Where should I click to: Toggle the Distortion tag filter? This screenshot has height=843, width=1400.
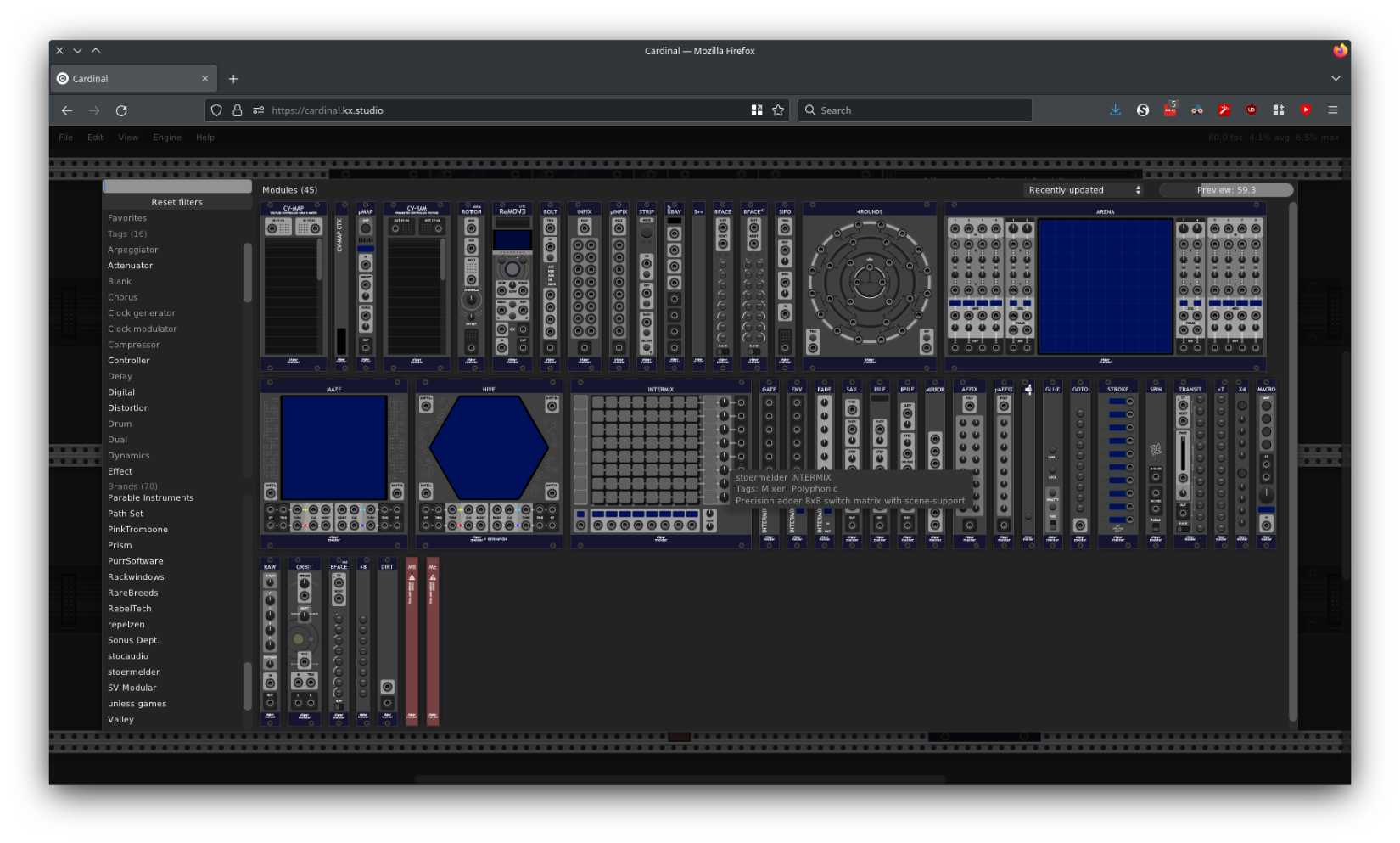128,408
